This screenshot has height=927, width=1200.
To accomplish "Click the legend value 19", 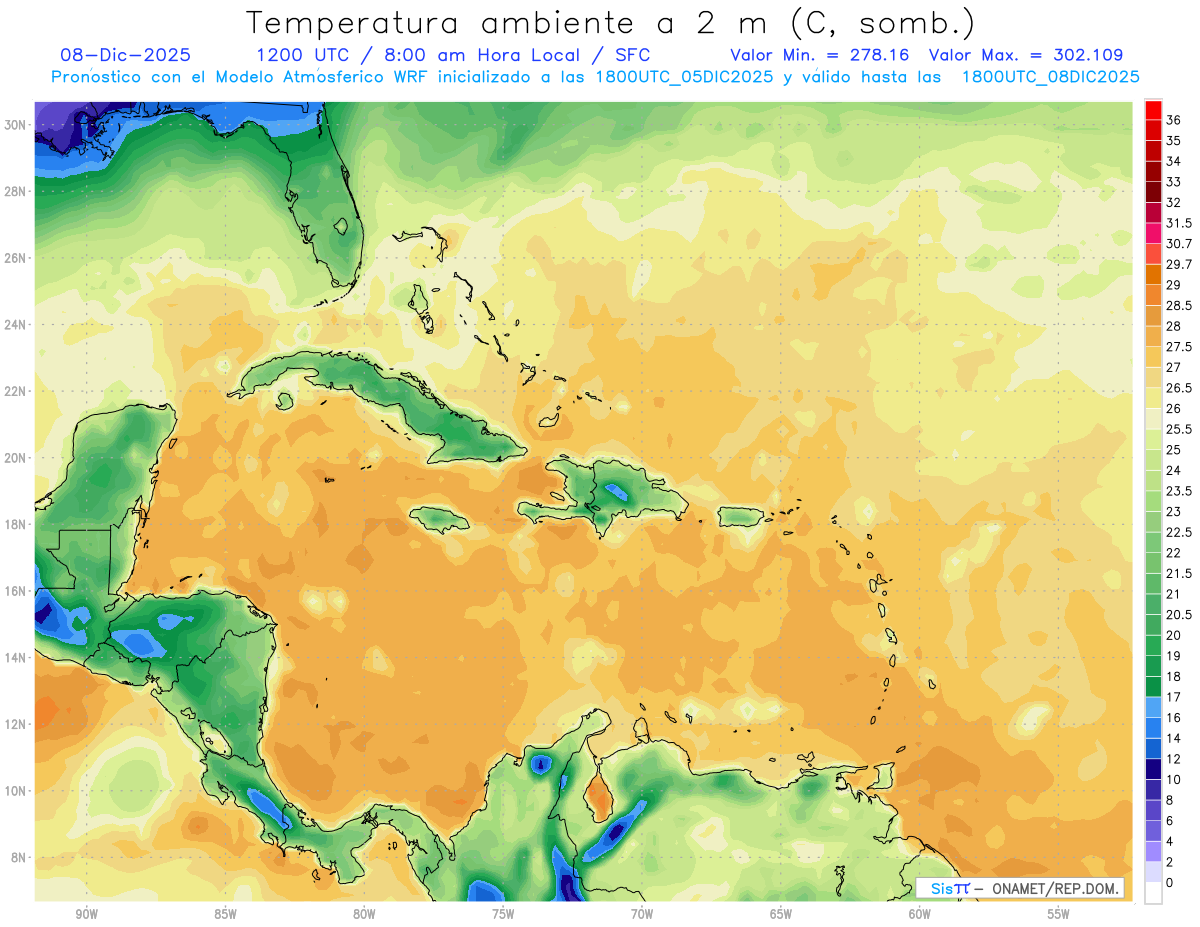I will [1174, 656].
